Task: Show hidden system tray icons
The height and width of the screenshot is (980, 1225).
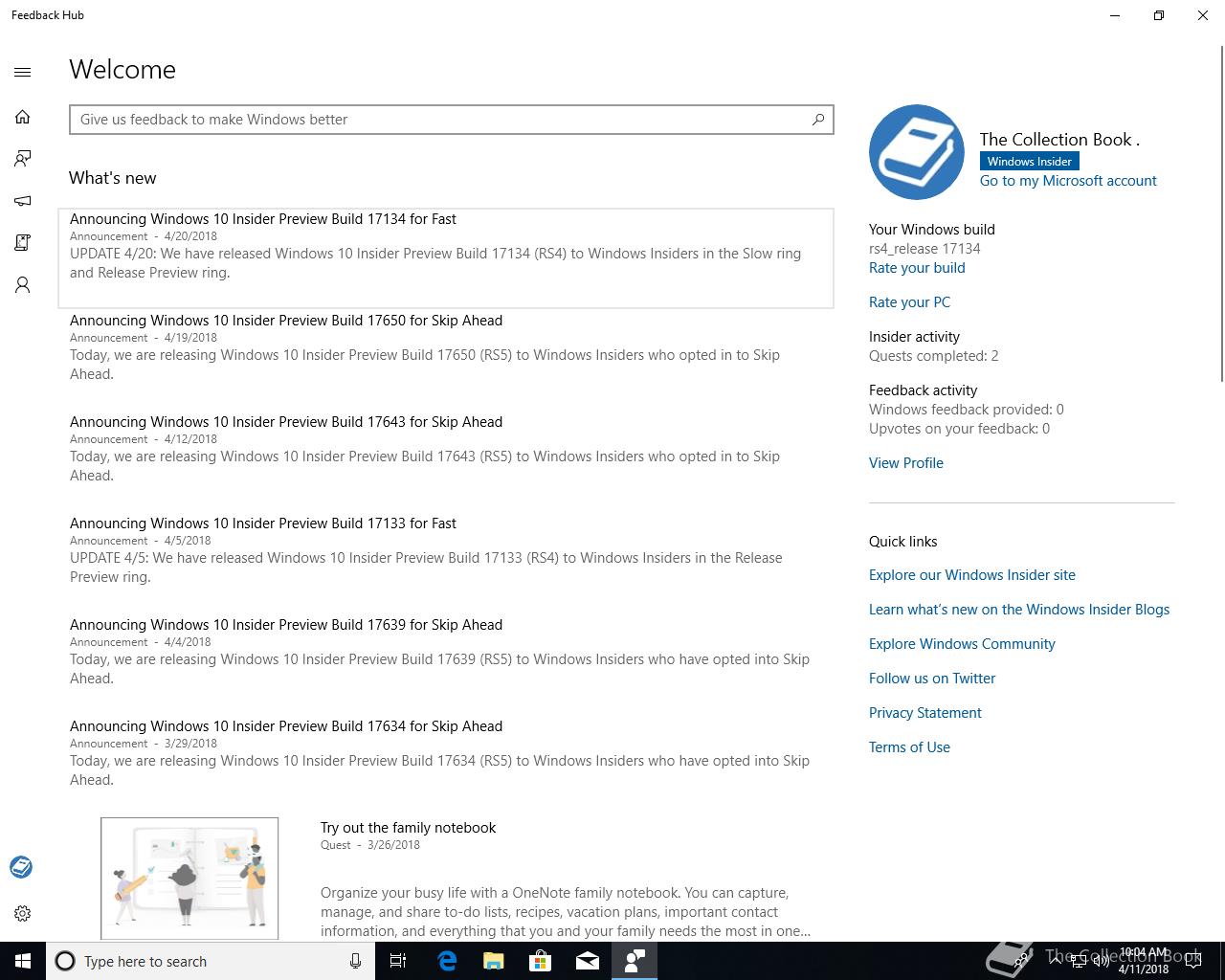Action: point(1055,961)
